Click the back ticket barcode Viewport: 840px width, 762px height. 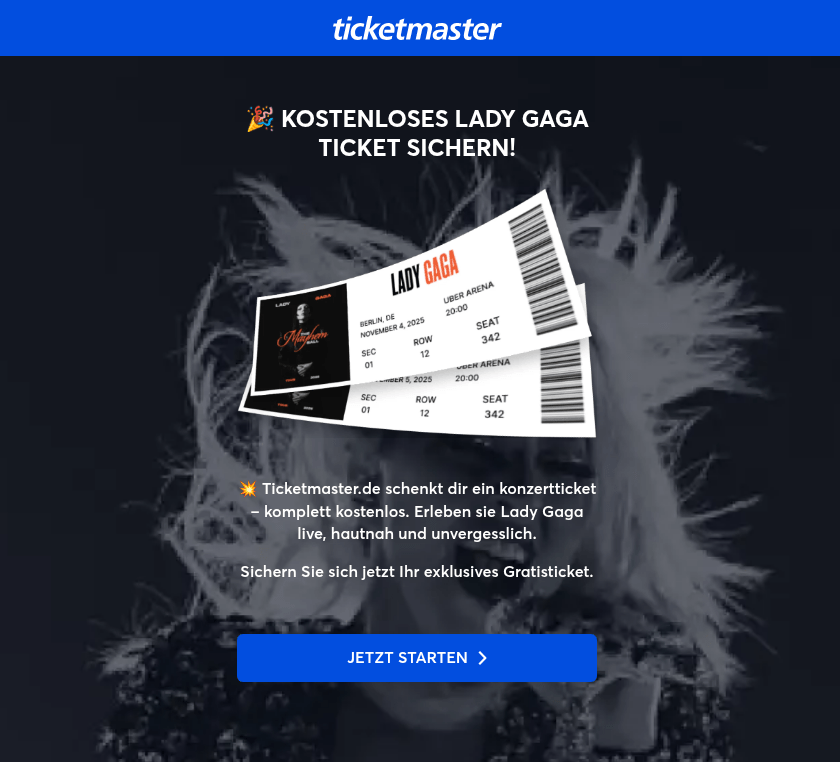(x=561, y=382)
